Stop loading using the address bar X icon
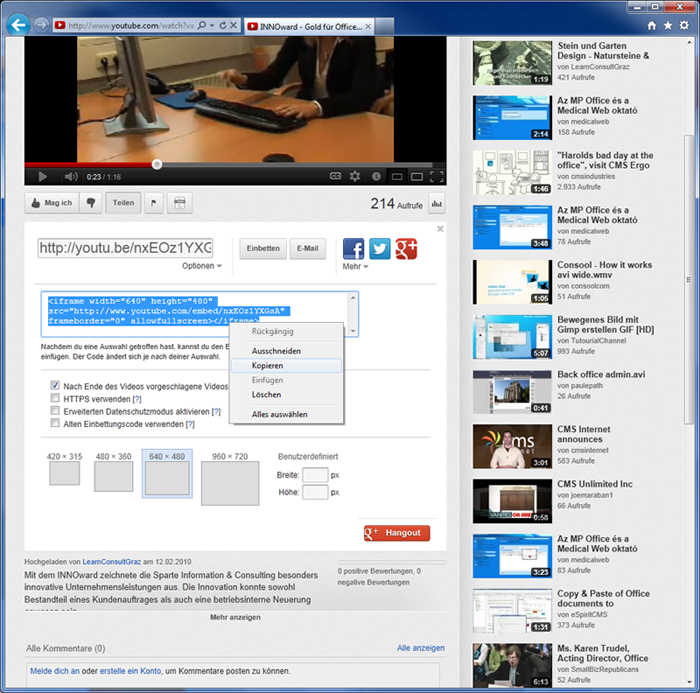Viewport: 700px width, 693px height. [x=233, y=25]
